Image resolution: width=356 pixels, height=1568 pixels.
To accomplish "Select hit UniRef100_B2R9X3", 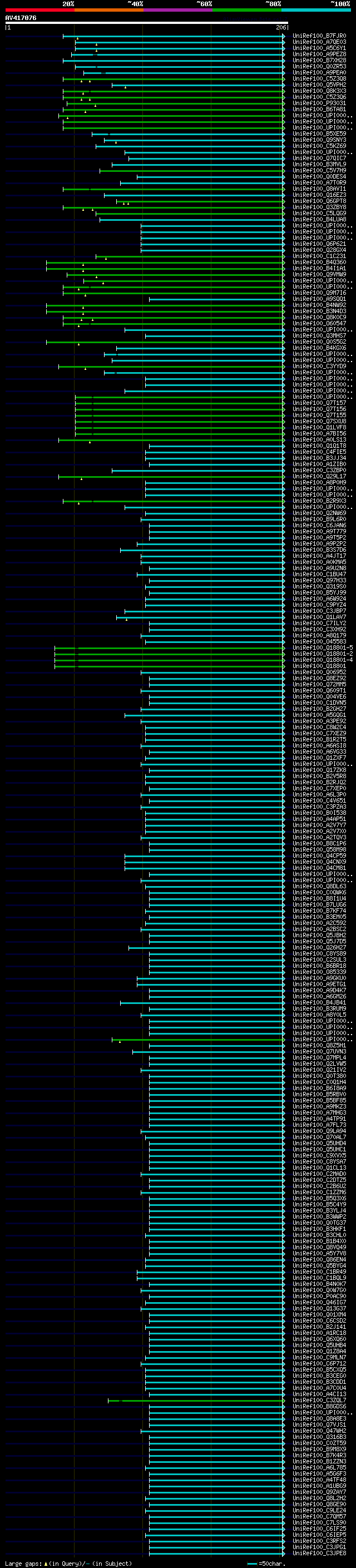I will coord(319,501).
